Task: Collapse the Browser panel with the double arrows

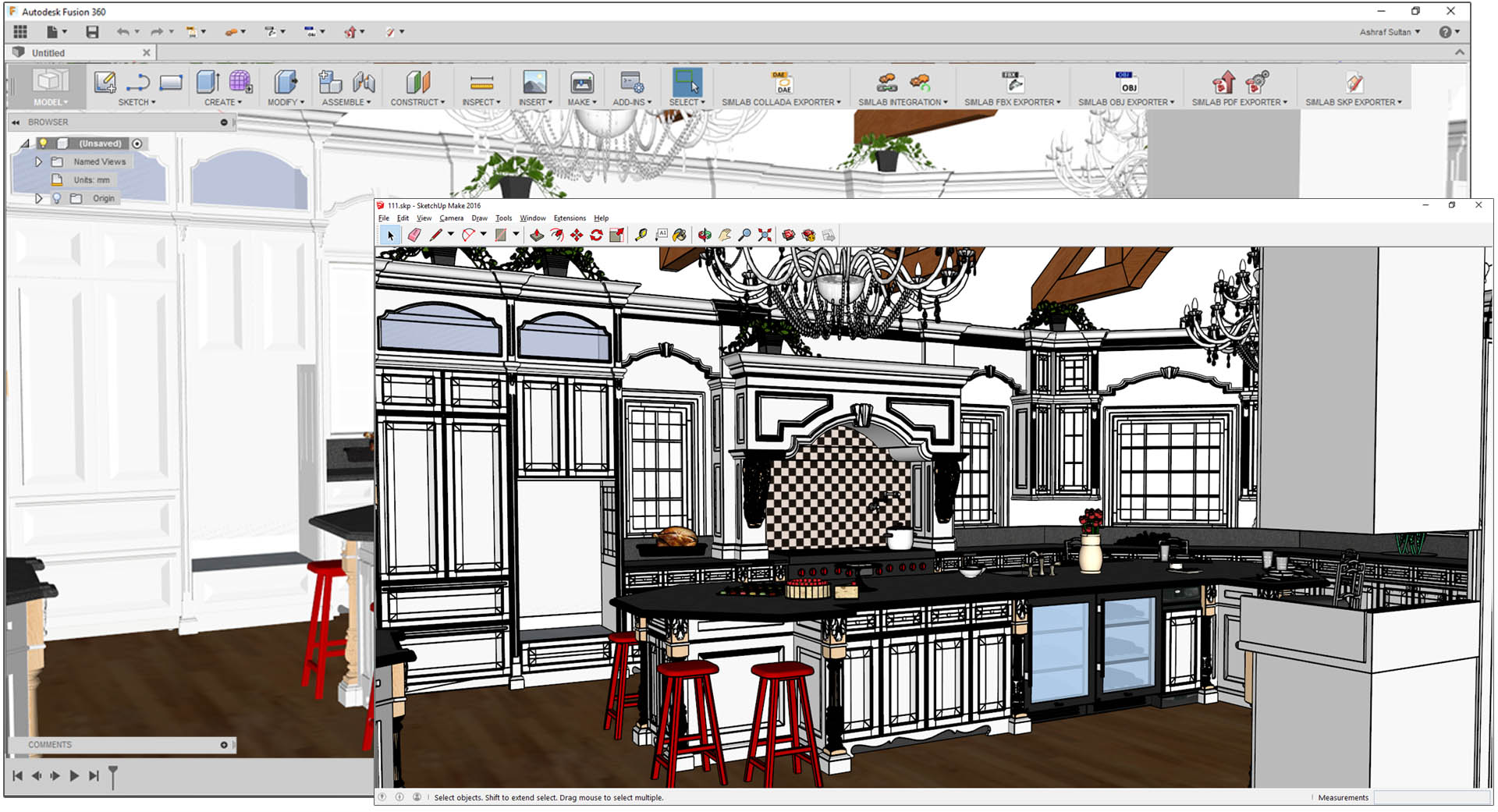Action: click(x=16, y=122)
